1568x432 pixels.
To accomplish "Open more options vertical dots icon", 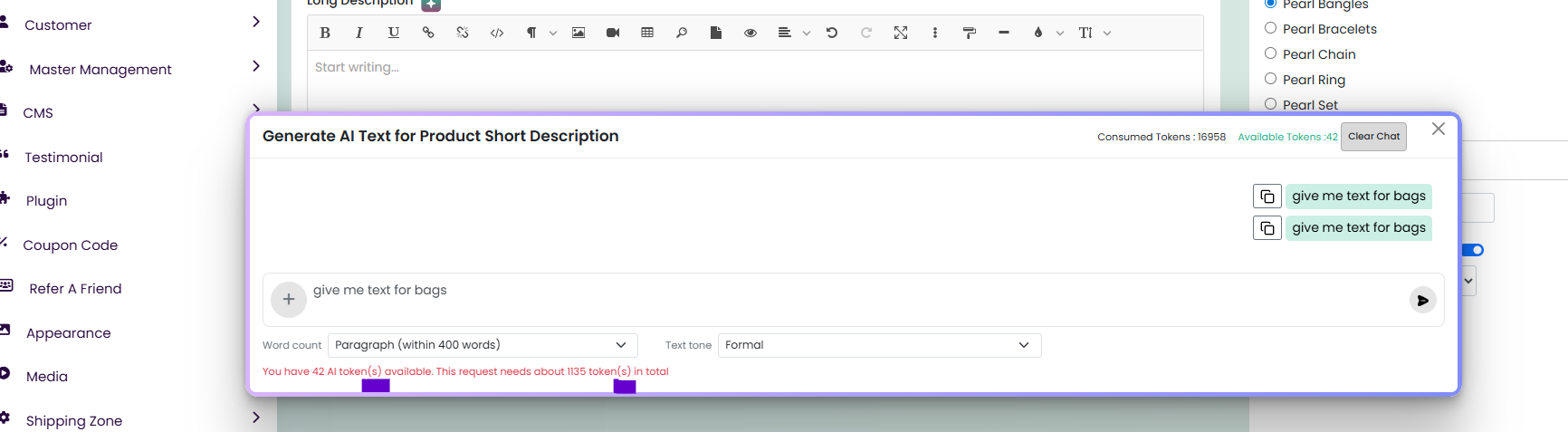I will point(935,33).
